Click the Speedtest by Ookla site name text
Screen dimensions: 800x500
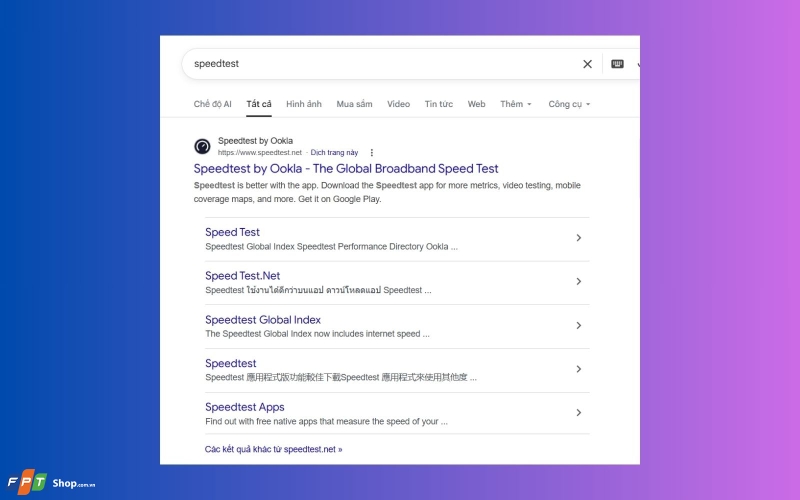(255, 141)
